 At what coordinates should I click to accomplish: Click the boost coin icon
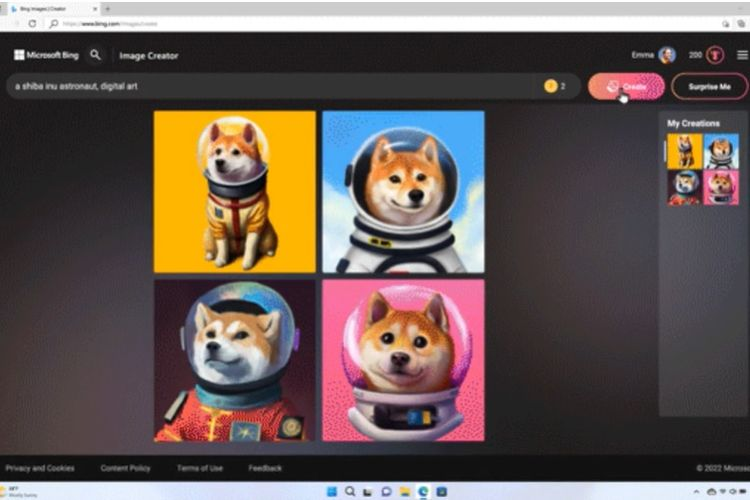click(x=550, y=87)
